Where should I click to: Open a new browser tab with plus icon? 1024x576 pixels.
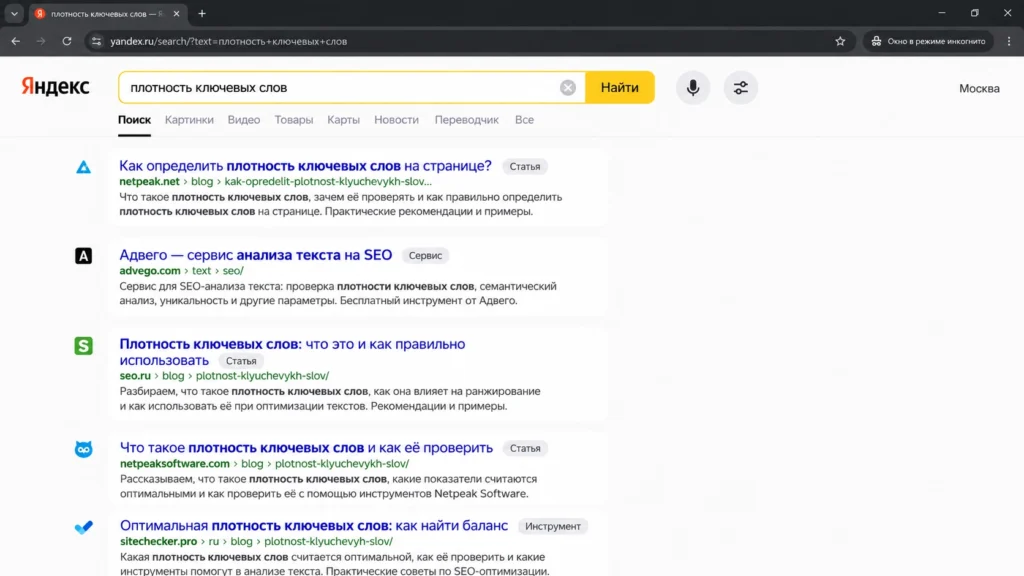tap(202, 13)
